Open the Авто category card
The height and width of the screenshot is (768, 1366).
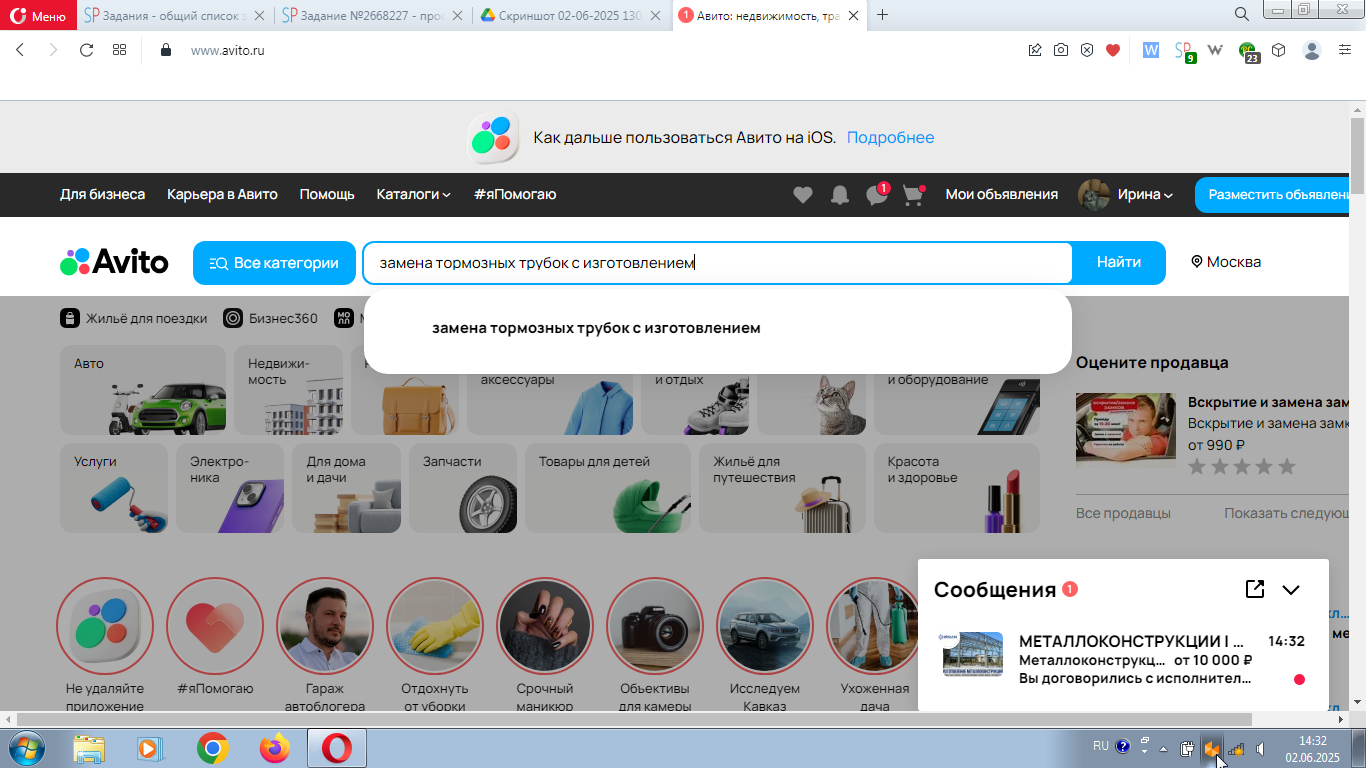click(x=143, y=390)
